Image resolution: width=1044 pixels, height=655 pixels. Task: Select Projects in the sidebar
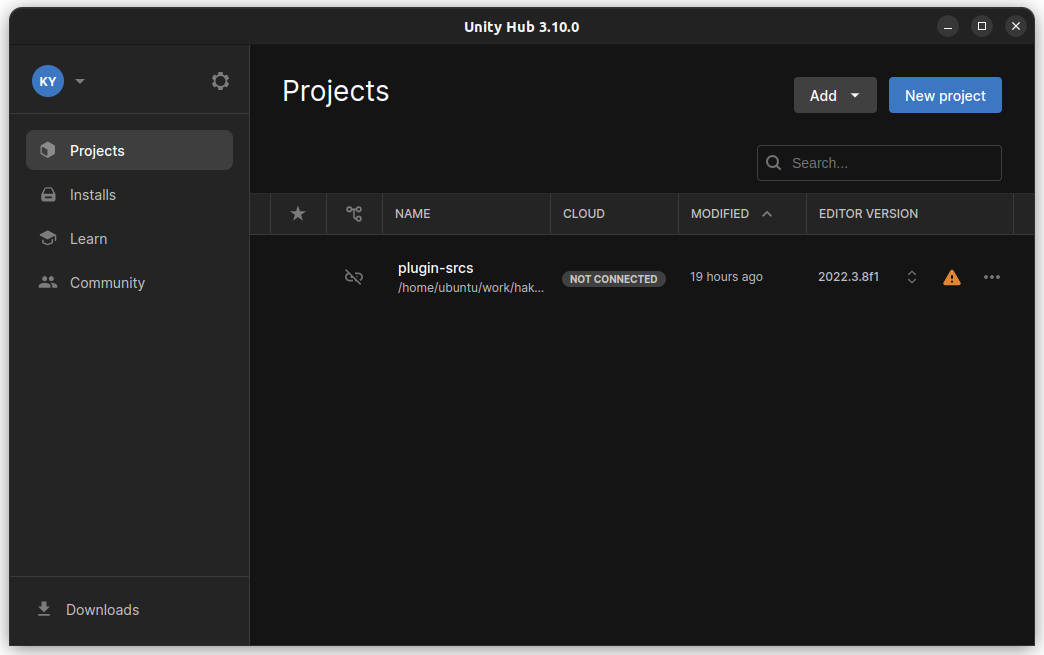[x=129, y=150]
